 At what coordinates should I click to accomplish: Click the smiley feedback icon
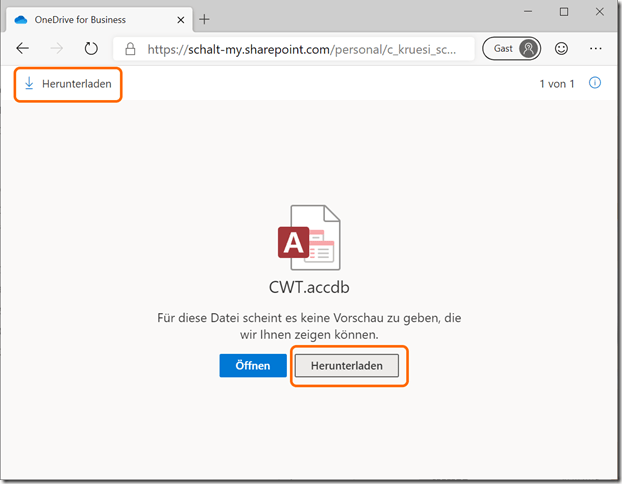[x=561, y=48]
